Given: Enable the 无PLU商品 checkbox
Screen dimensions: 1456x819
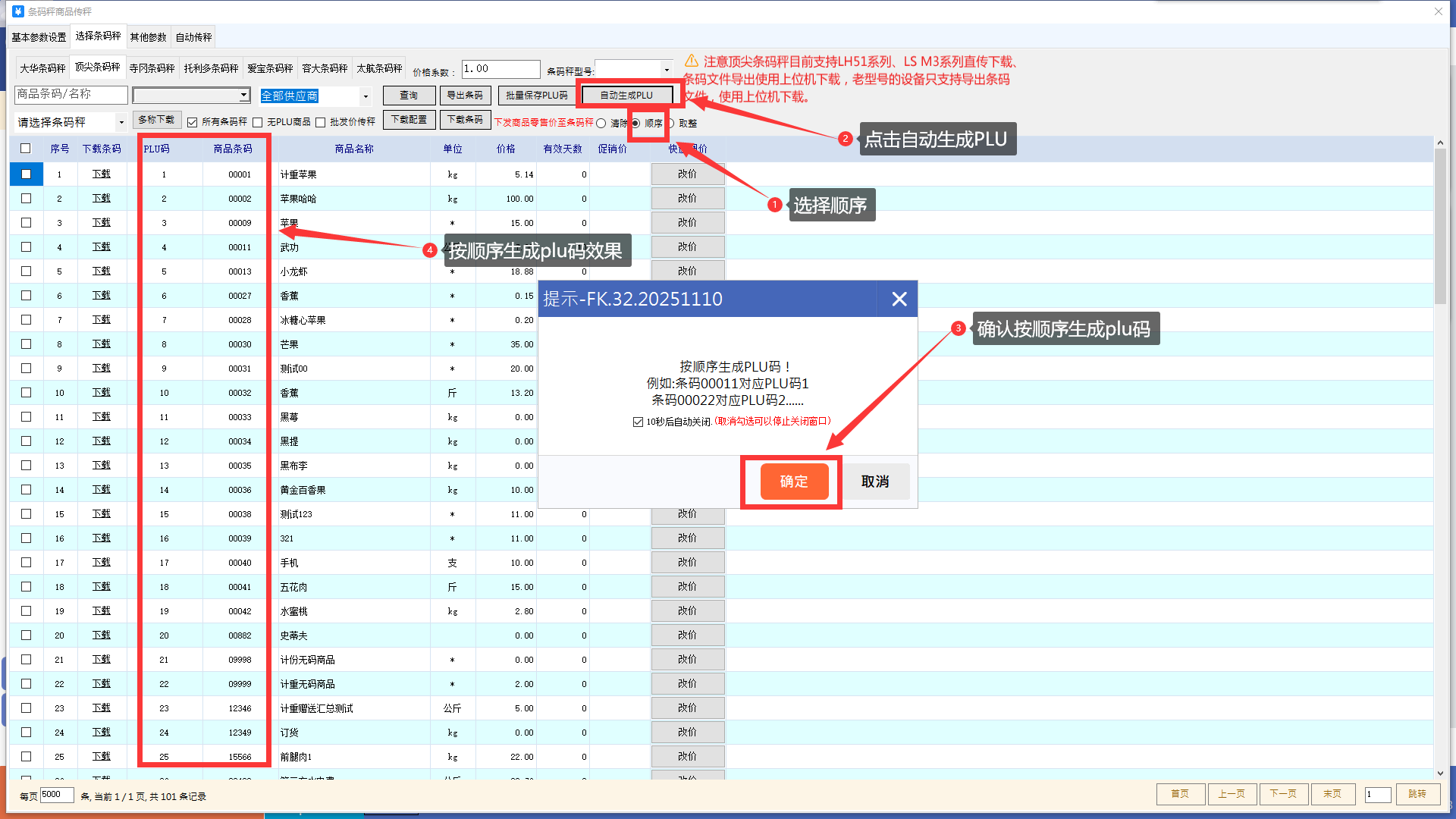Looking at the screenshot, I should pyautogui.click(x=258, y=122).
